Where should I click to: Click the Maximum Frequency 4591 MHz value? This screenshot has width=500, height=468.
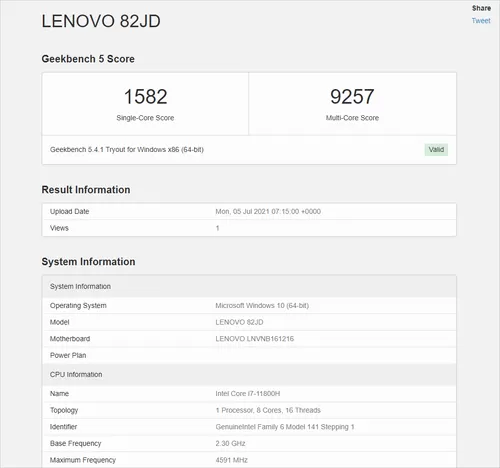[x=231, y=460]
